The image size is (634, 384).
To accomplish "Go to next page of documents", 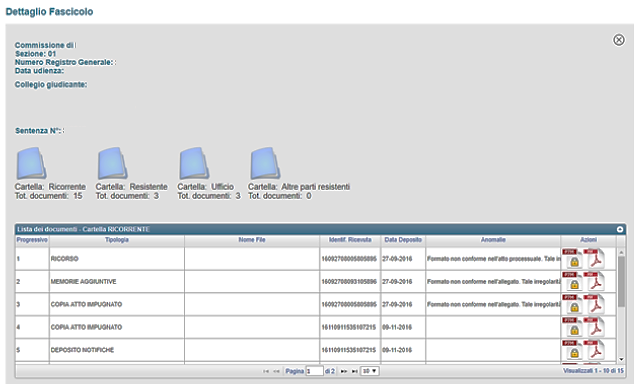I will click(x=344, y=371).
